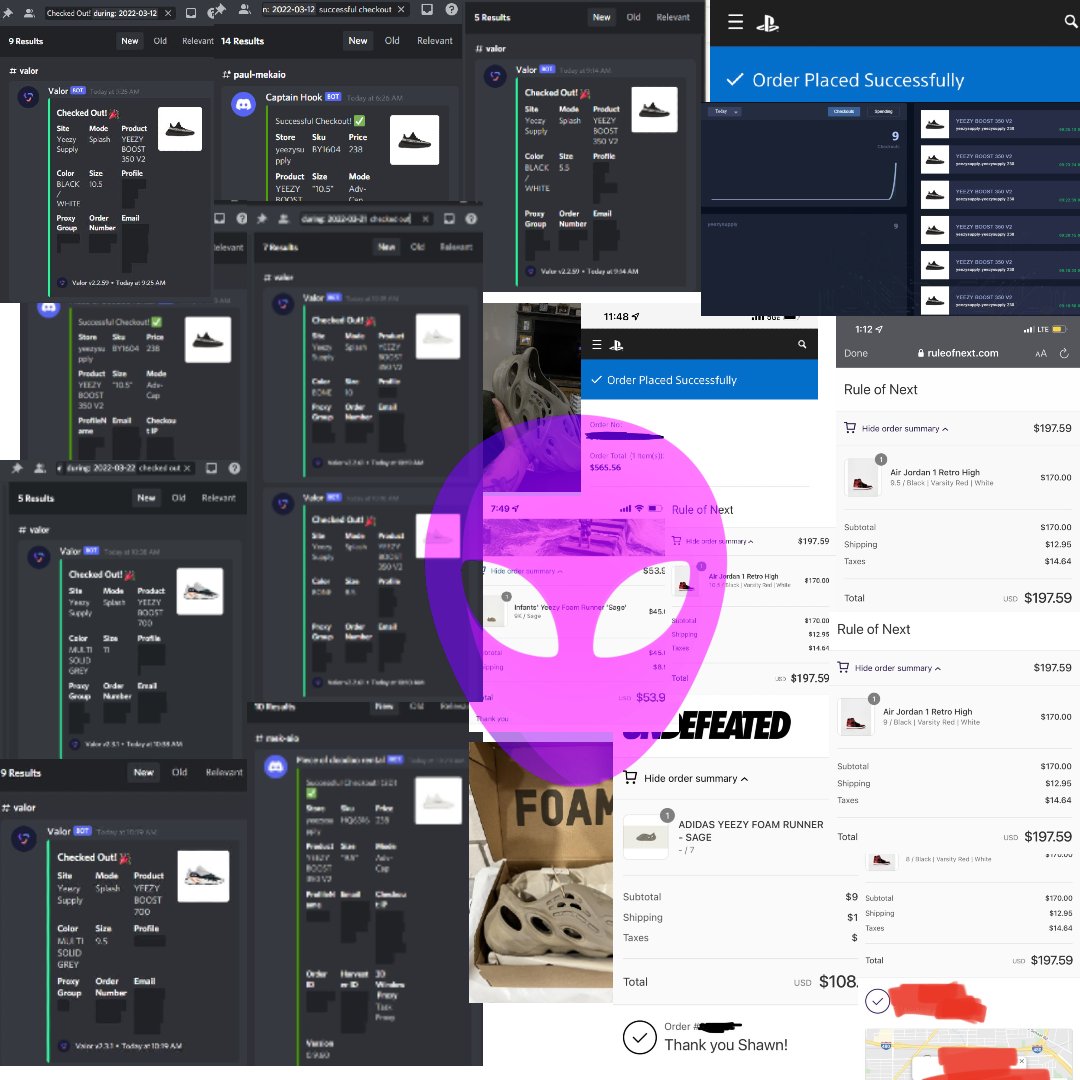The width and height of the screenshot is (1080, 1080).
Task: Click the 'ADIDAS YEEZY FOAM RUNNER - SAGE' item name
Action: (x=751, y=831)
